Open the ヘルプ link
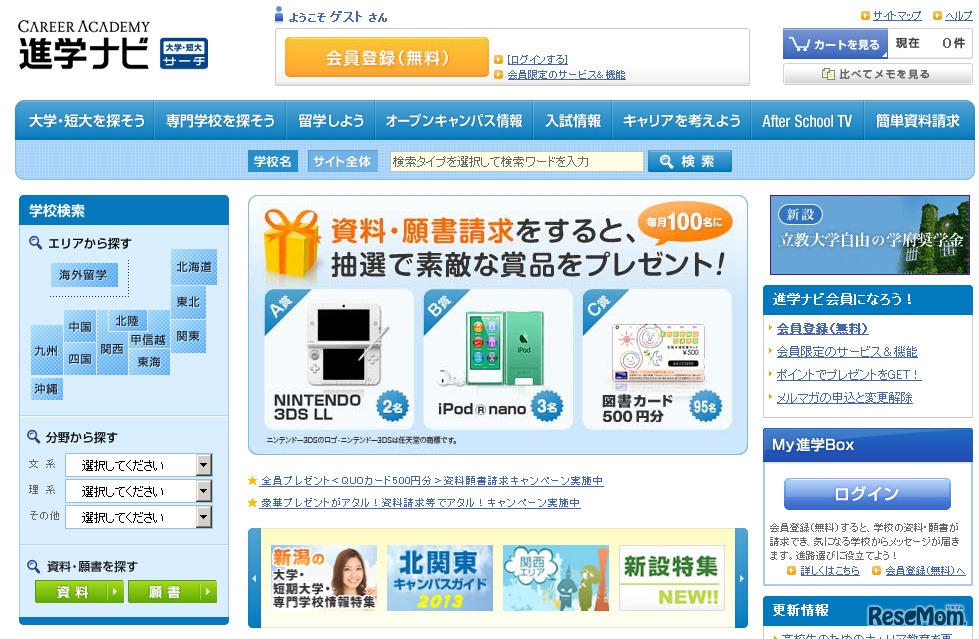The height and width of the screenshot is (639, 979). (958, 16)
